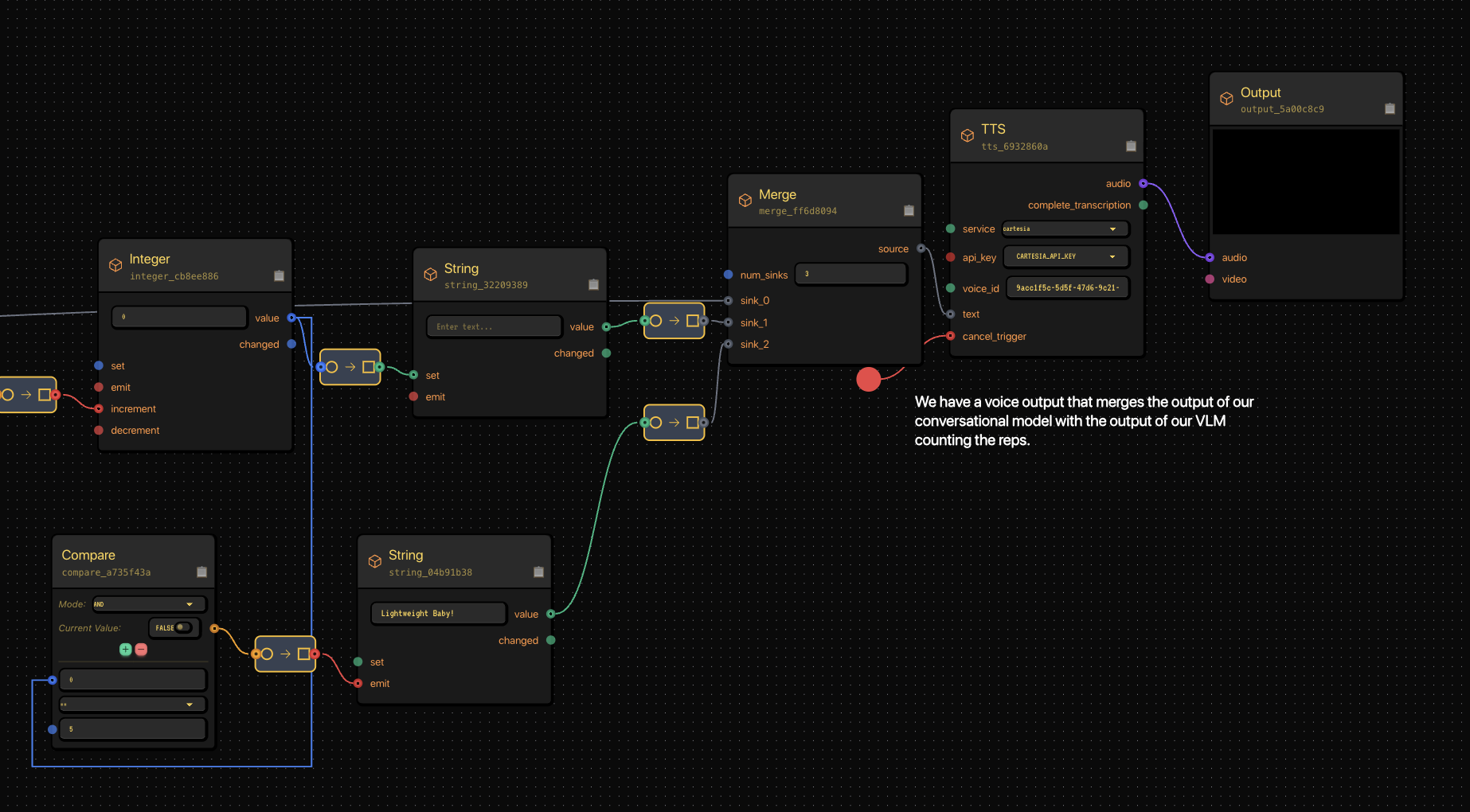Click the Integer increment input port
This screenshot has width=1470, height=812.
tap(99, 408)
